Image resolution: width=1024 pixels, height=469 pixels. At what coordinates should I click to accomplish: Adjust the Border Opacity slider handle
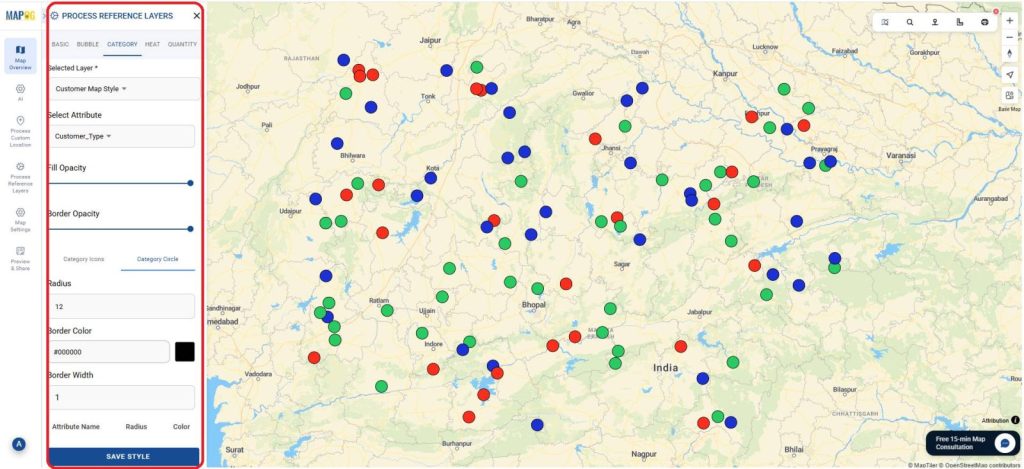pyautogui.click(x=190, y=229)
